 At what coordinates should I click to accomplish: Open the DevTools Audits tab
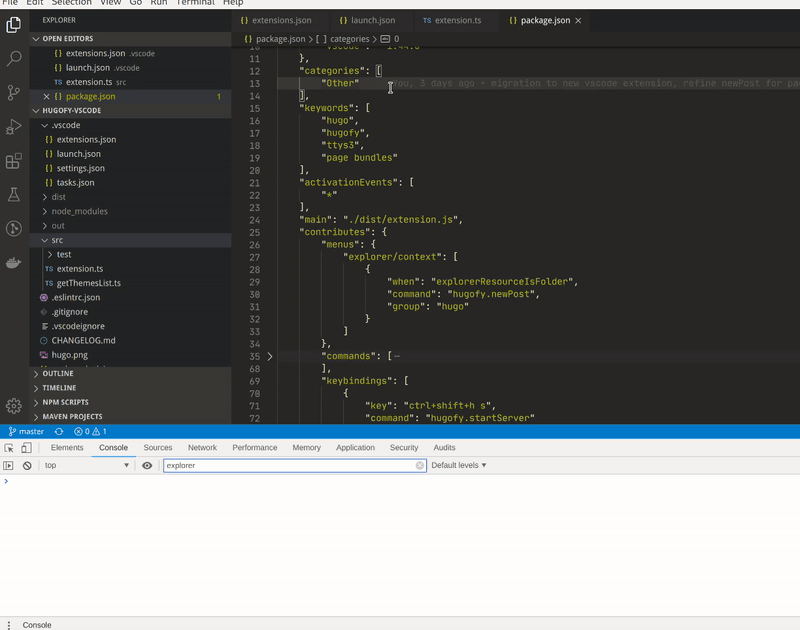click(x=444, y=447)
